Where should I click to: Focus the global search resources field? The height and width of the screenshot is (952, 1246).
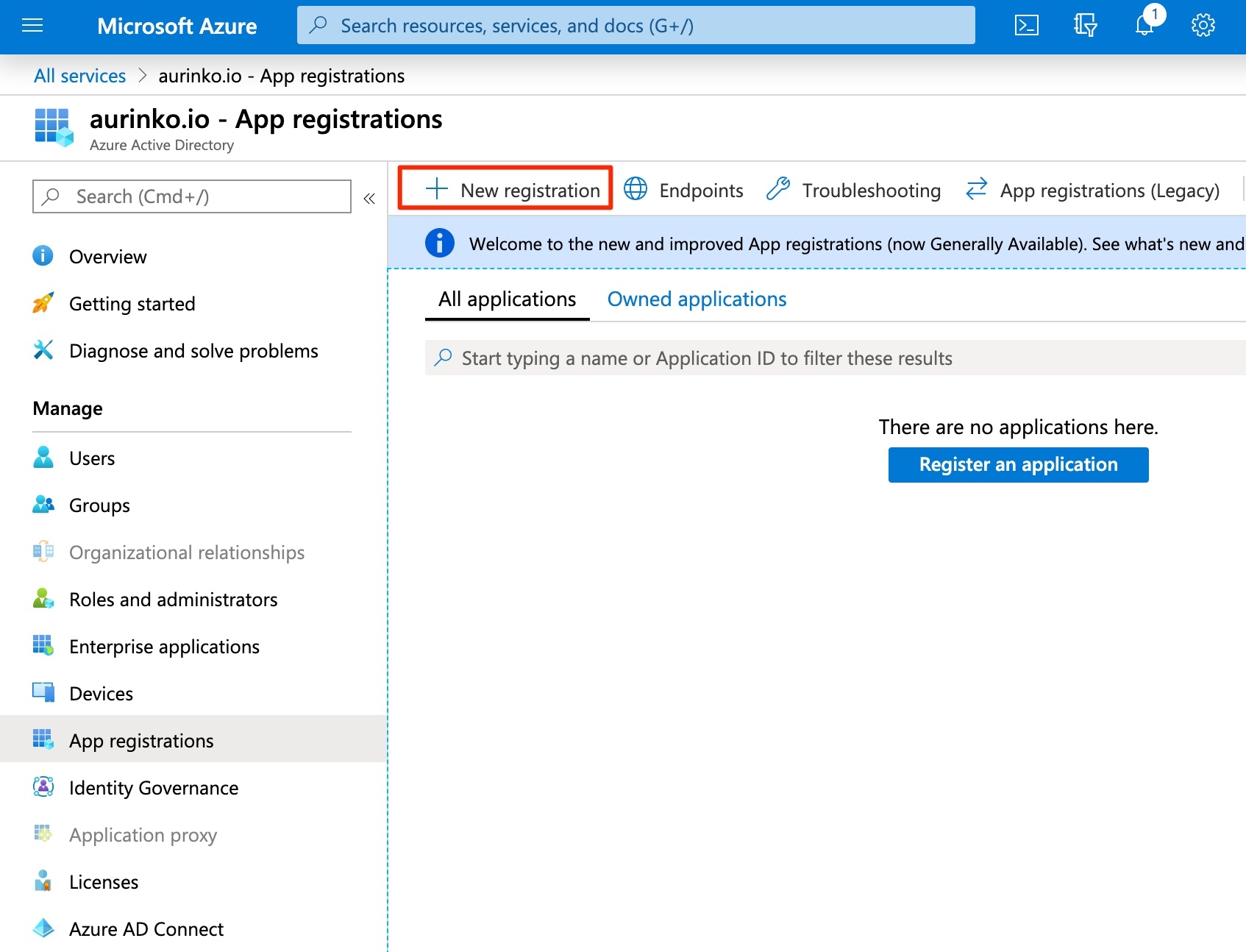tap(636, 26)
